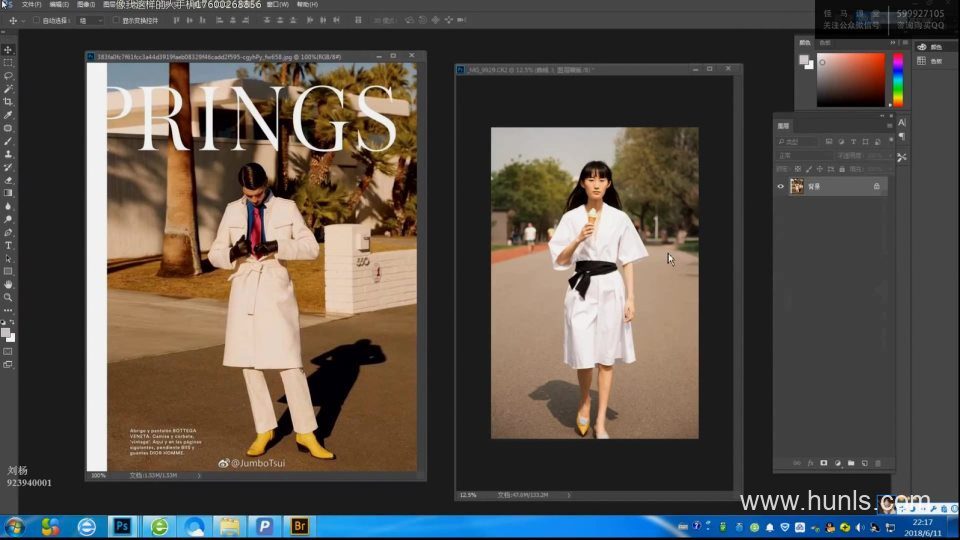960x540 pixels.
Task: Open the layer blend mode dropdown
Action: (803, 156)
